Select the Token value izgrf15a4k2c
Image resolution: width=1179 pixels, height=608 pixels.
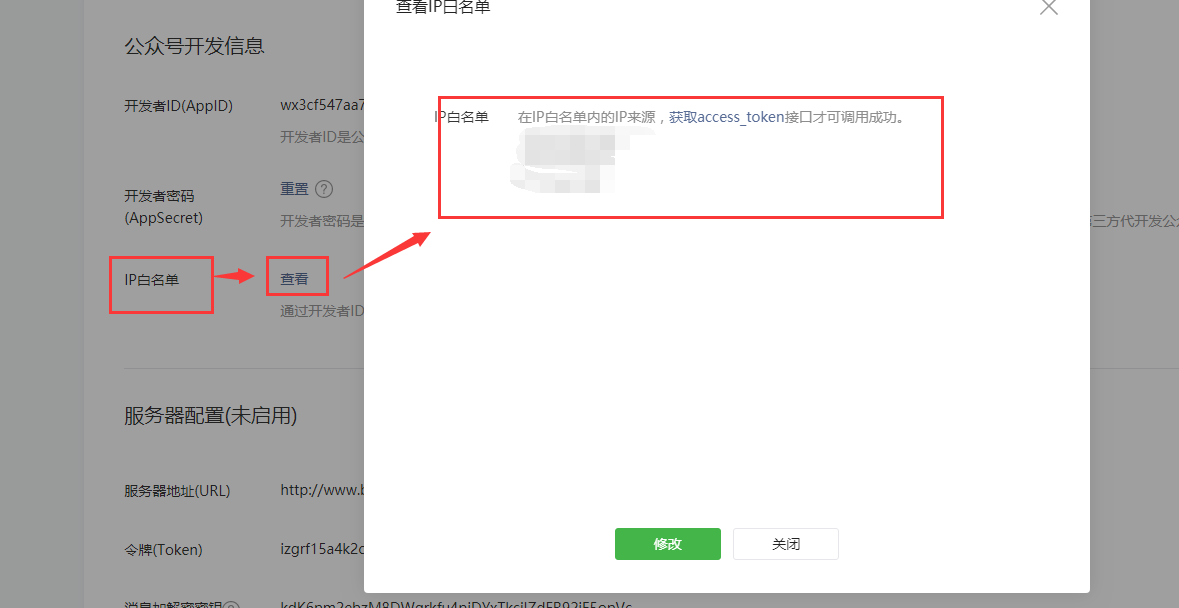(321, 549)
